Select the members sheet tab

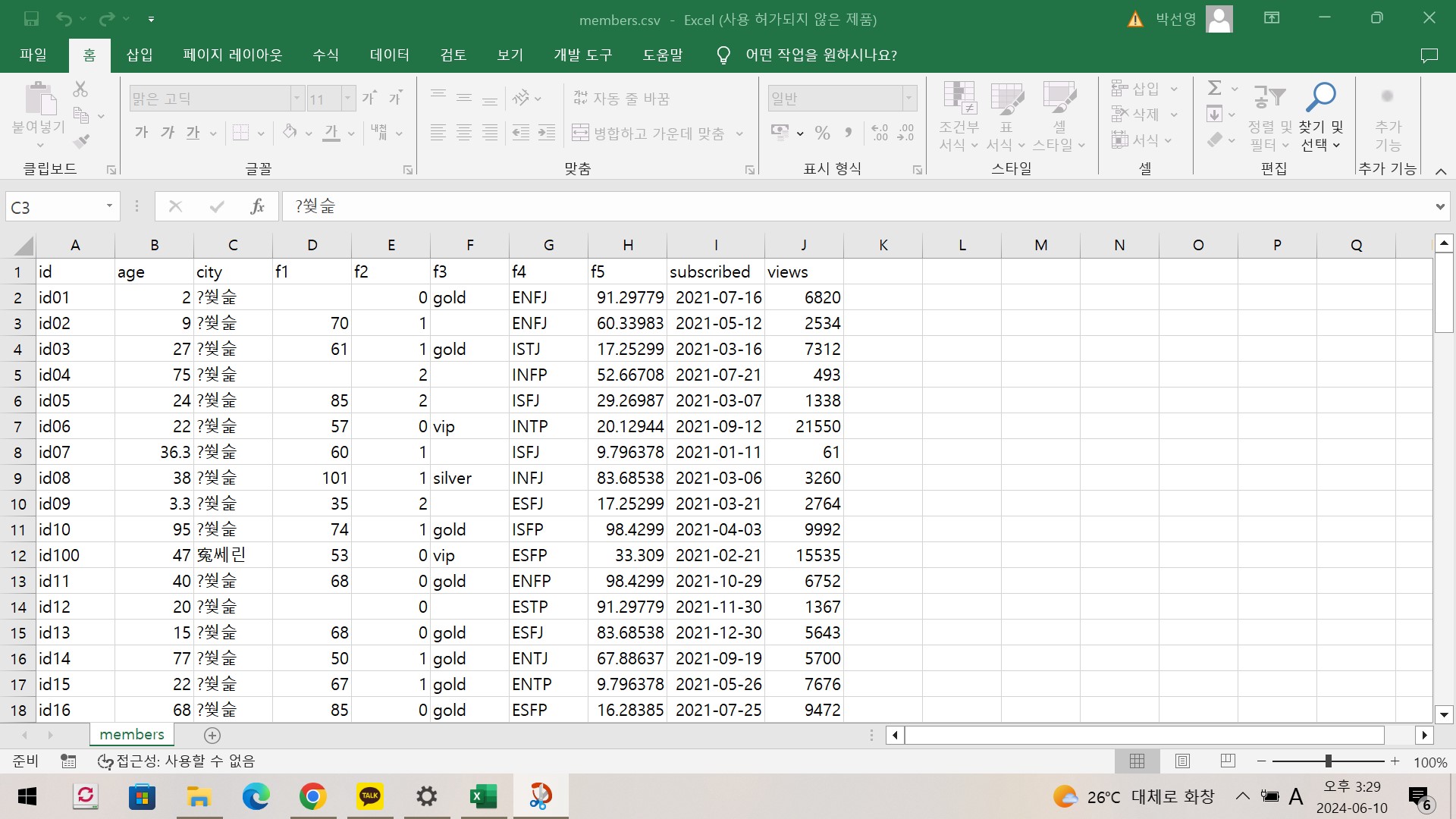coord(132,735)
